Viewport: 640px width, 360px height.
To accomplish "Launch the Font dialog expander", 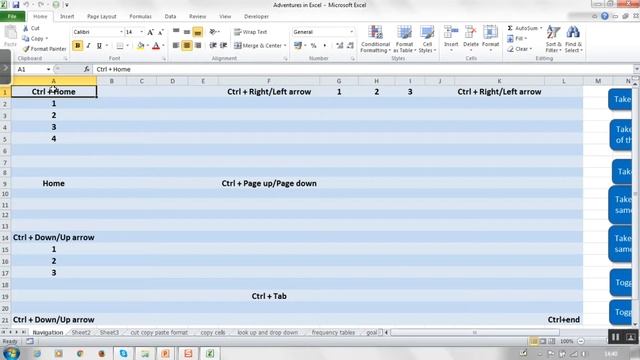I will coord(164,59).
